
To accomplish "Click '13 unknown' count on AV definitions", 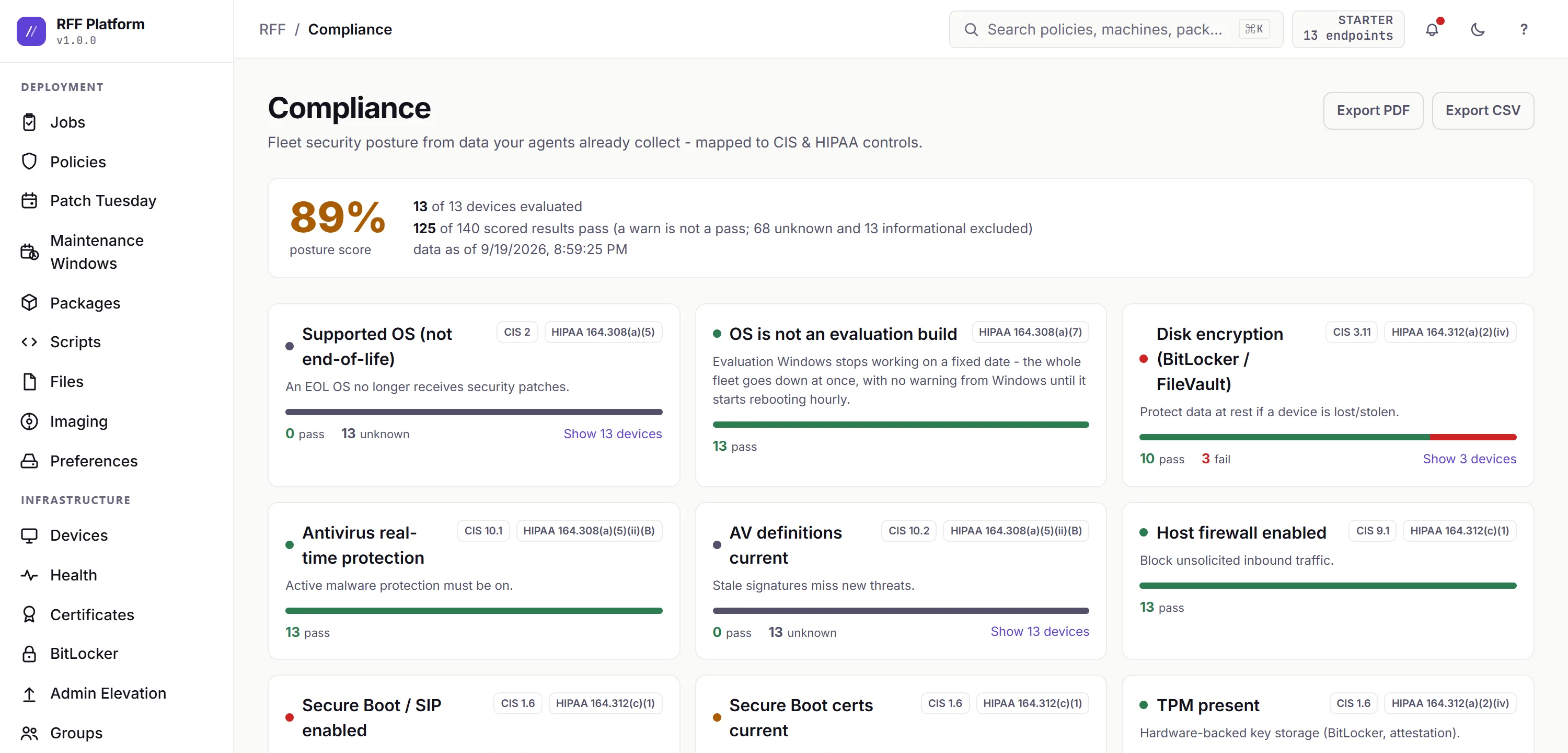I will click(802, 632).
